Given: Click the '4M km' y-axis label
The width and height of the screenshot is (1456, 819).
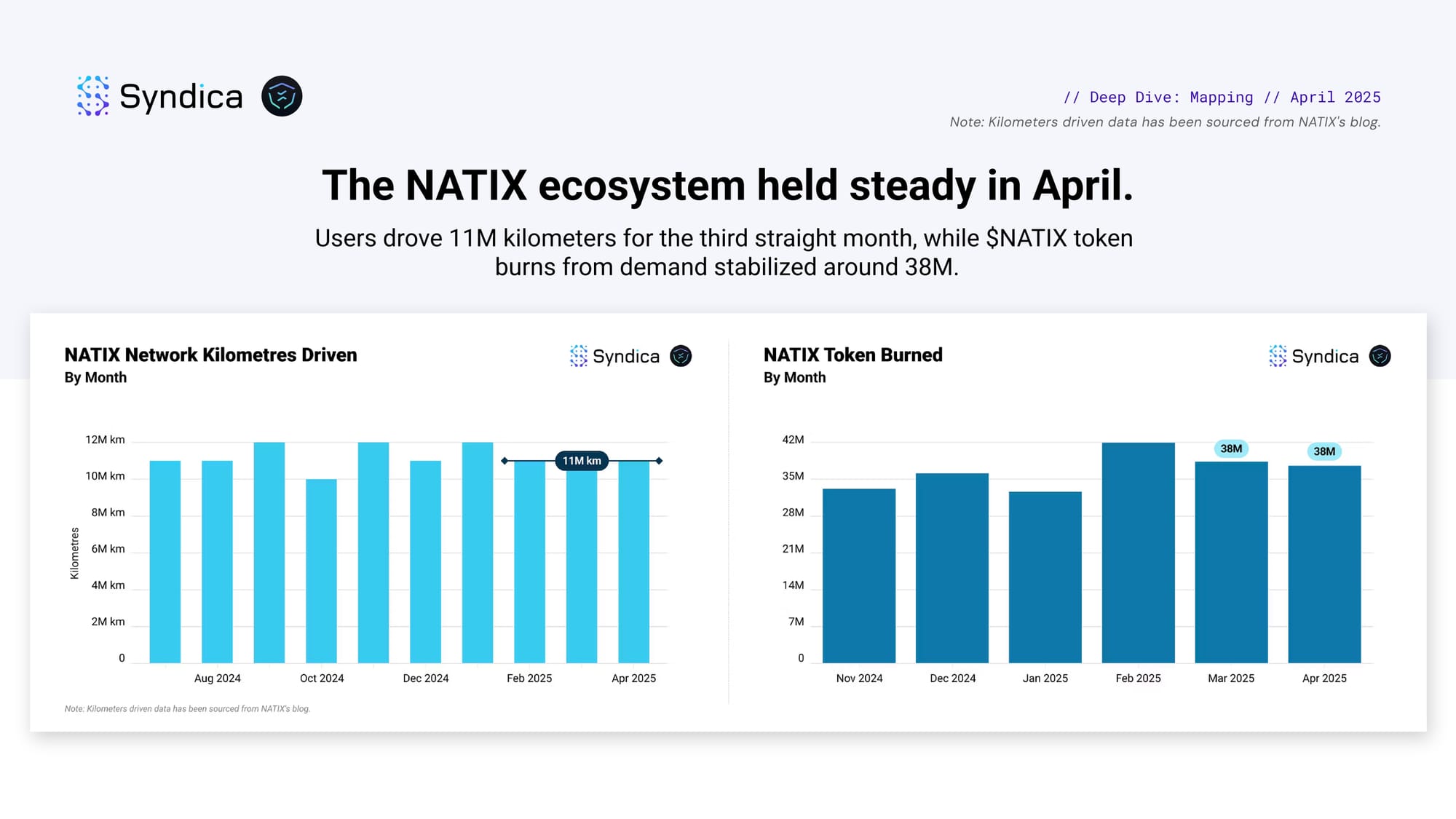Looking at the screenshot, I should coord(108,585).
